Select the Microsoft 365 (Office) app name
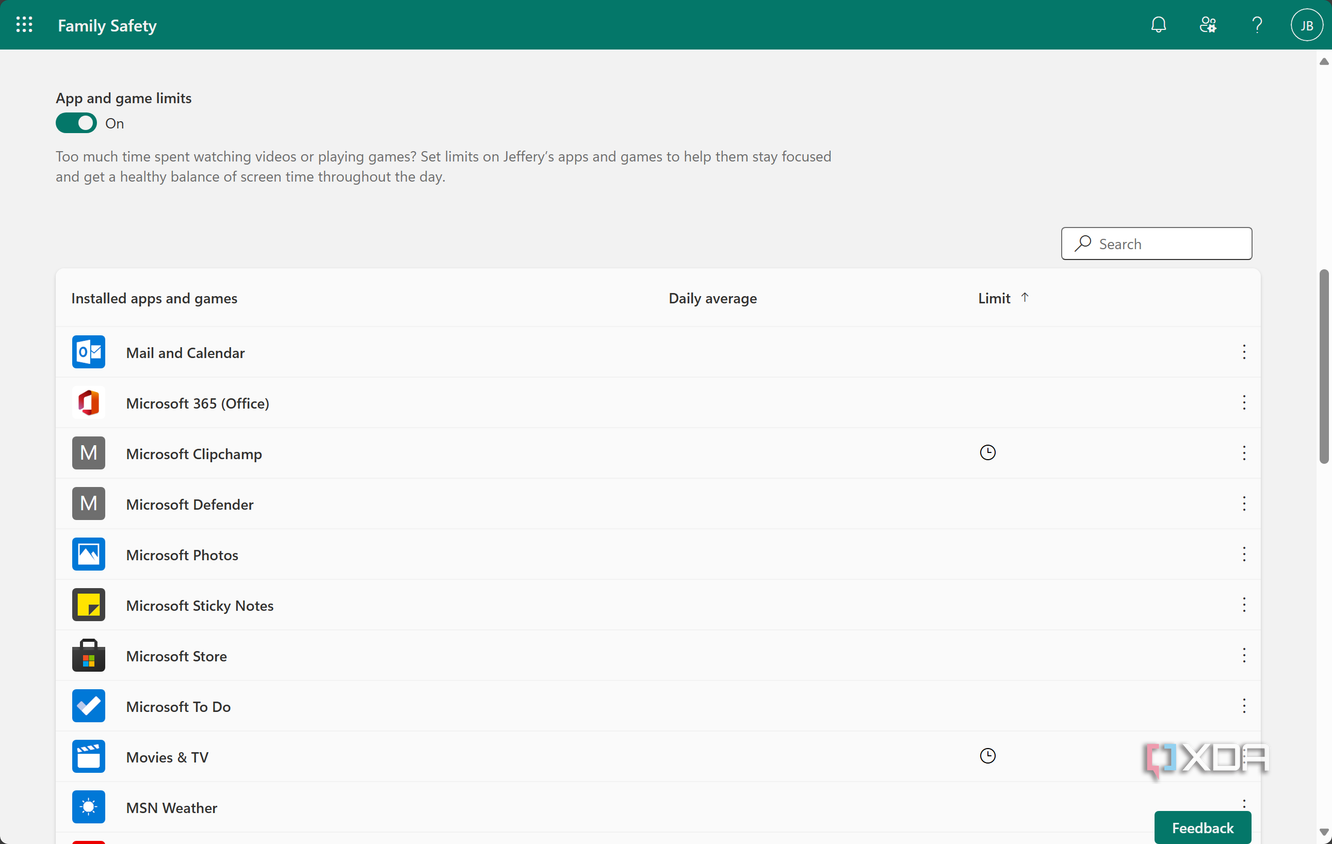 pos(197,403)
